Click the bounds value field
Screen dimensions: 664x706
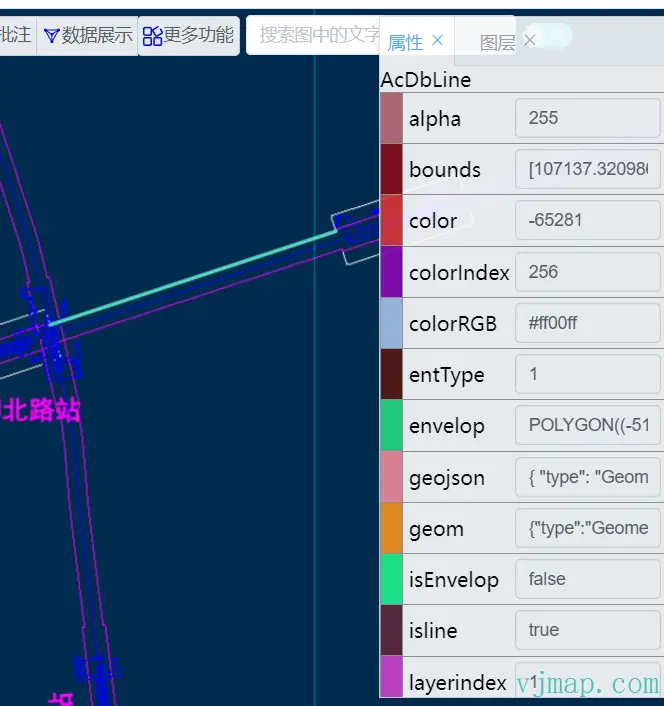tap(587, 169)
